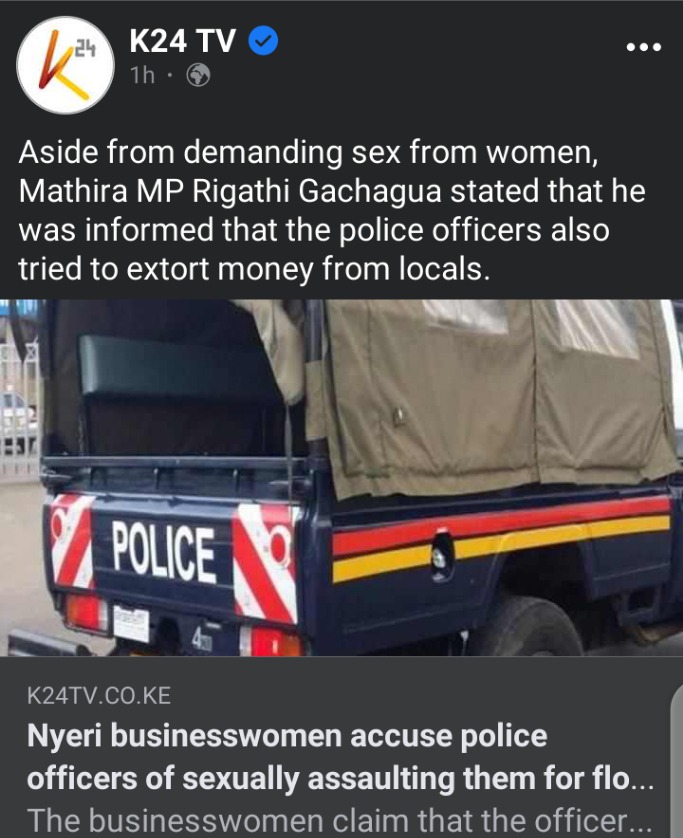Image resolution: width=683 pixels, height=838 pixels.
Task: Tap the 1h post timestamp
Action: 143,75
